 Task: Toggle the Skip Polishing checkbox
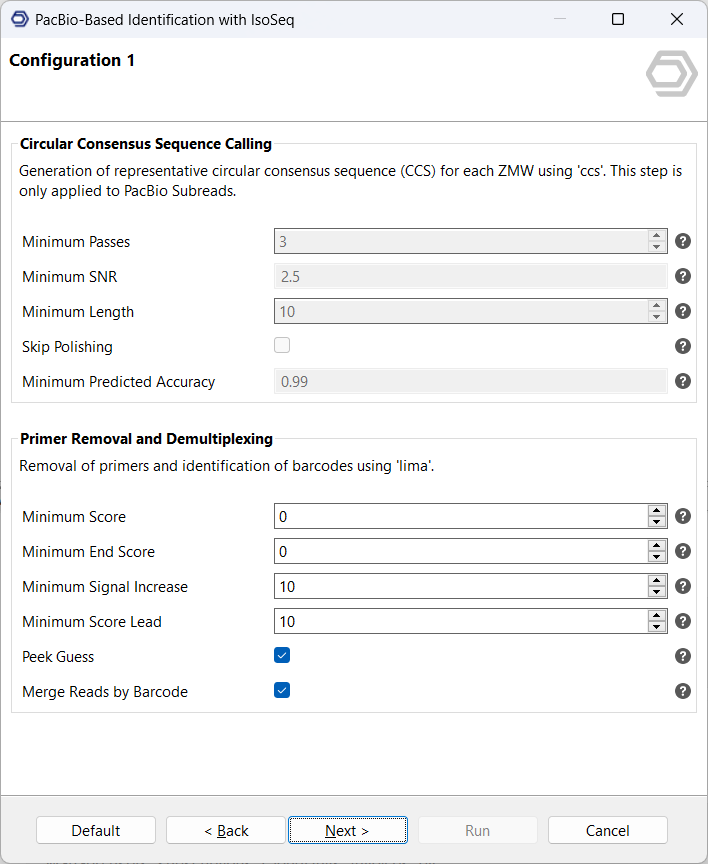[282, 346]
